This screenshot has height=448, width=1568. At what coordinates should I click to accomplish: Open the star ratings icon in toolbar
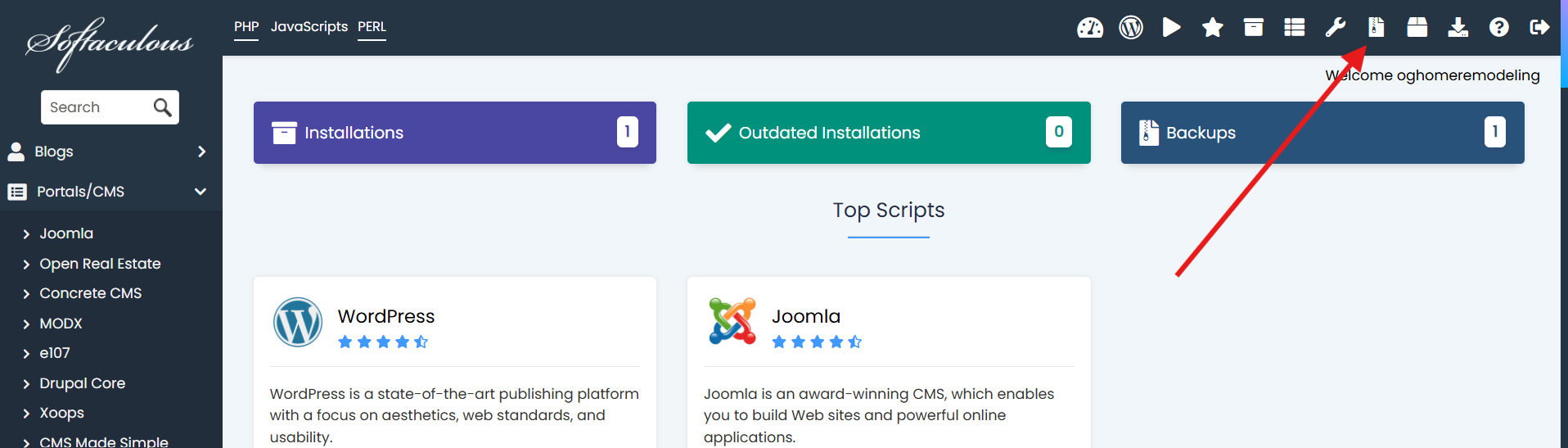point(1212,28)
